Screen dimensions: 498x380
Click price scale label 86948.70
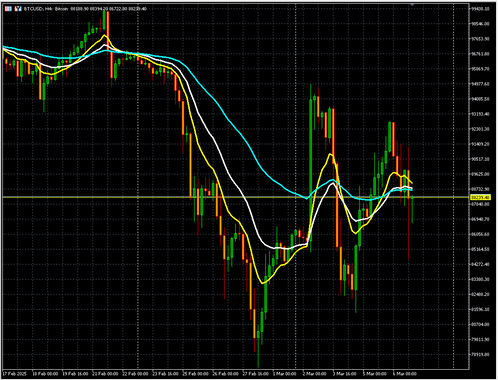480,219
